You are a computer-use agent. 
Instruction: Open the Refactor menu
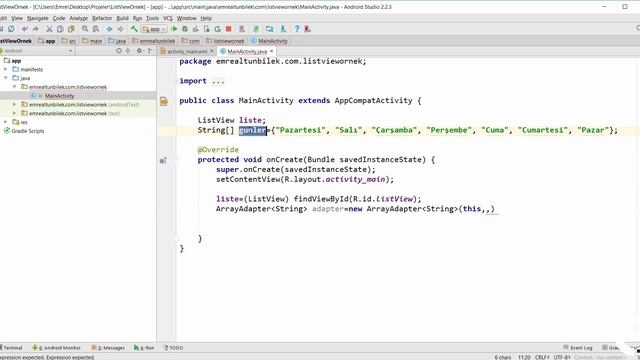[x=102, y=18]
